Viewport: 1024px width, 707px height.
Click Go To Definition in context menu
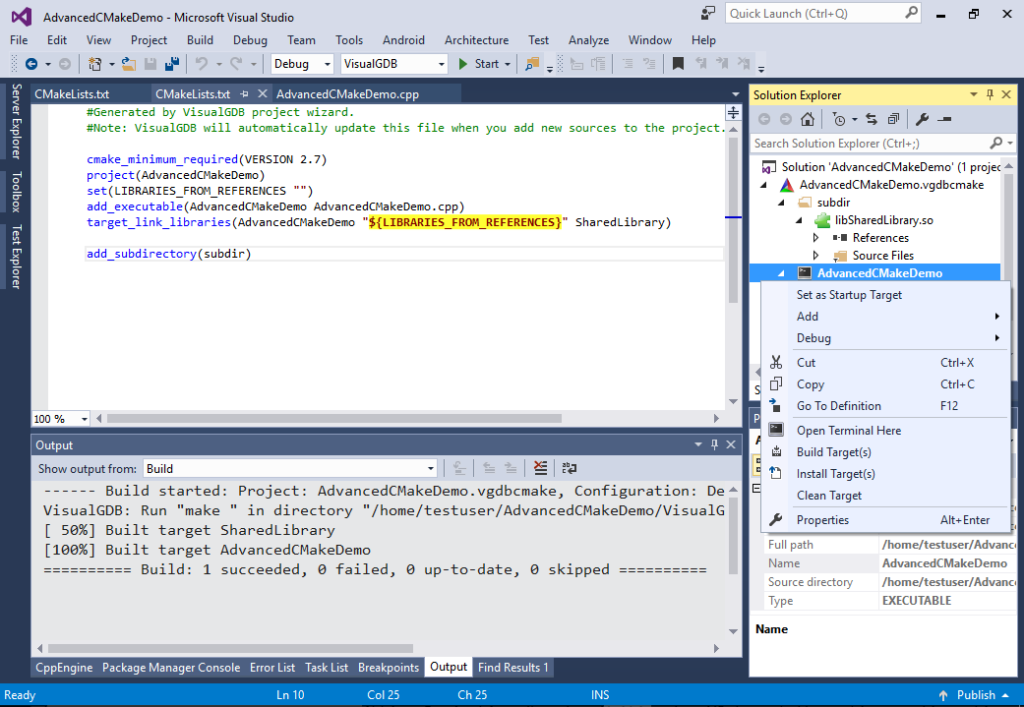pos(839,405)
